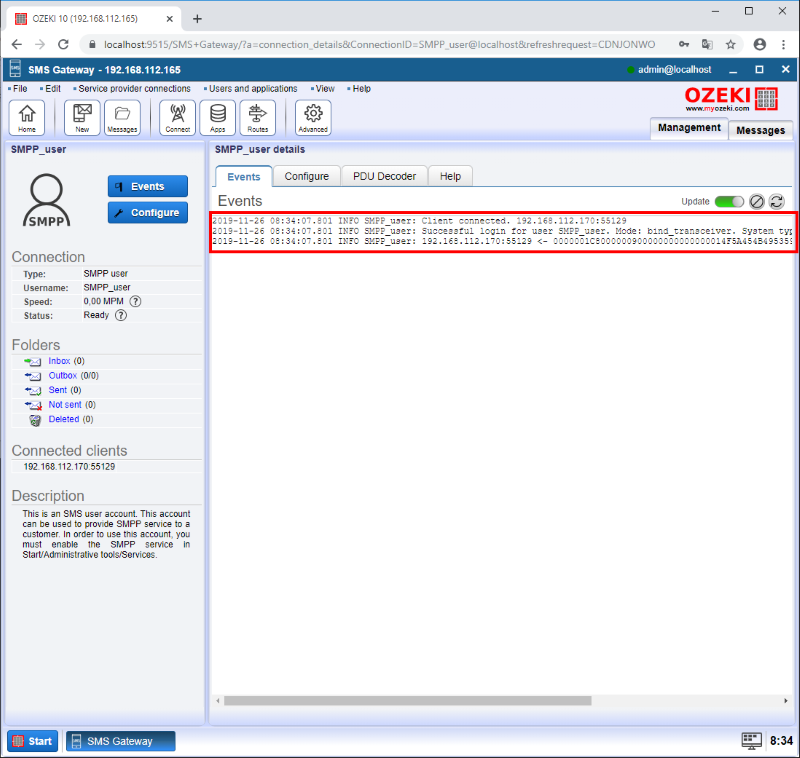The image size is (800, 758).
Task: Open the Advanced gear icon
Action: (x=313, y=118)
